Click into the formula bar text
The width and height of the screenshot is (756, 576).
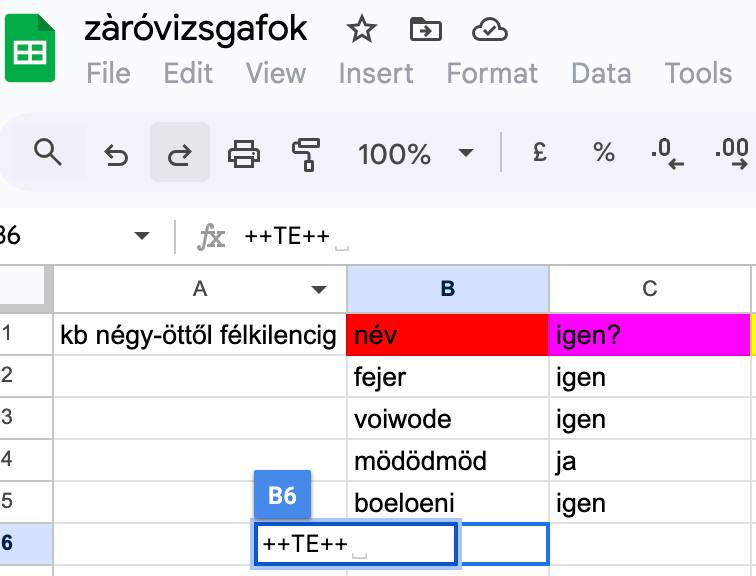(287, 236)
